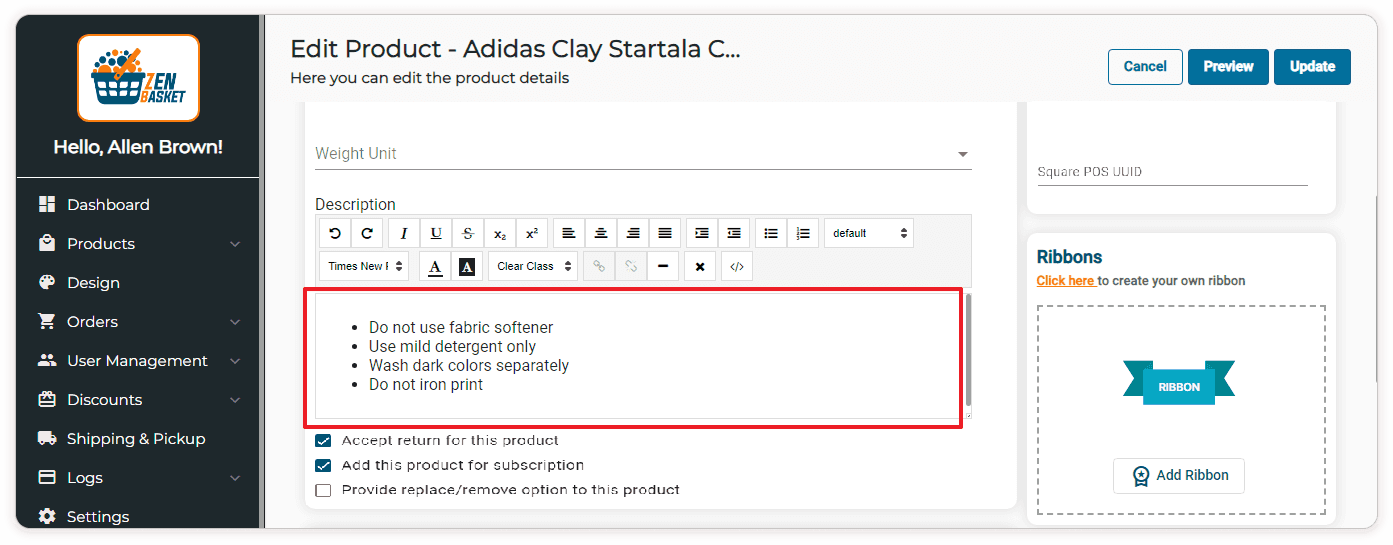Apply superscript formatting
1393x545 pixels.
point(532,233)
